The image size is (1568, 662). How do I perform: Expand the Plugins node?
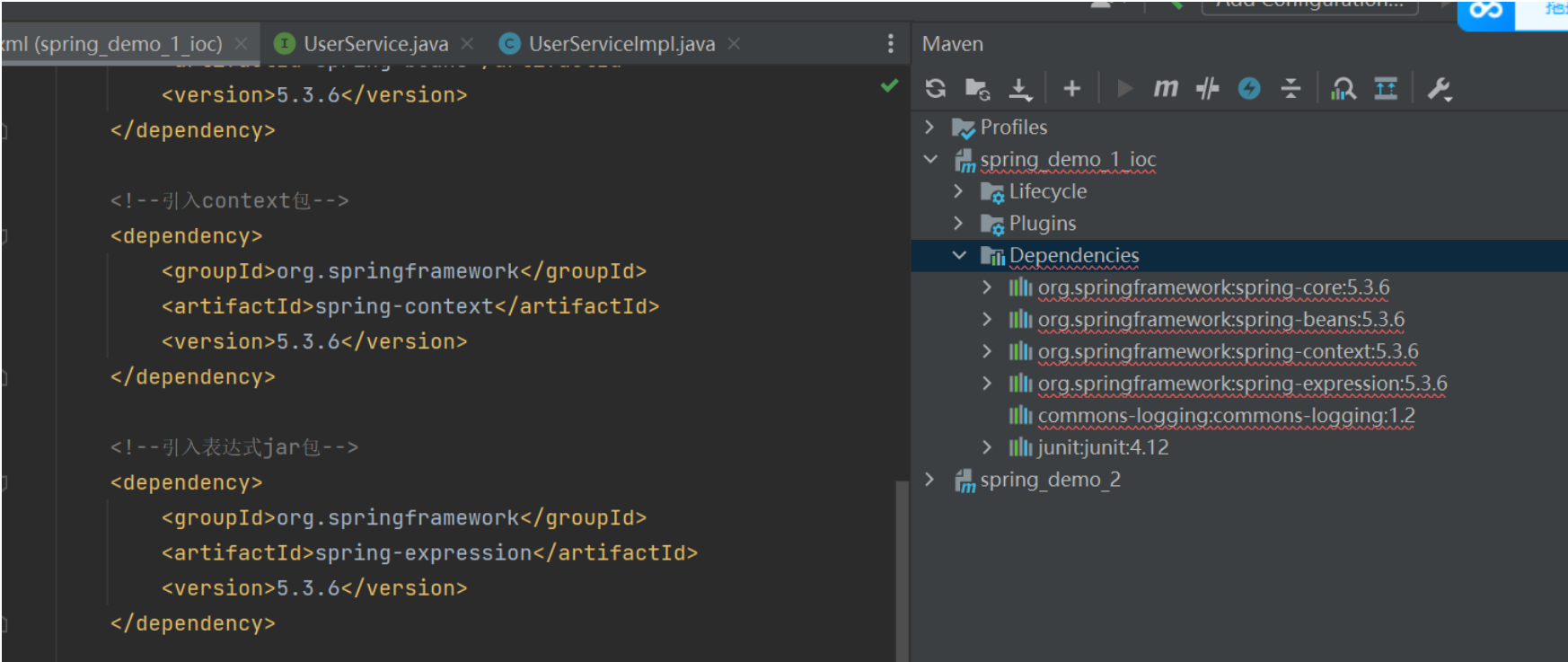[x=958, y=223]
